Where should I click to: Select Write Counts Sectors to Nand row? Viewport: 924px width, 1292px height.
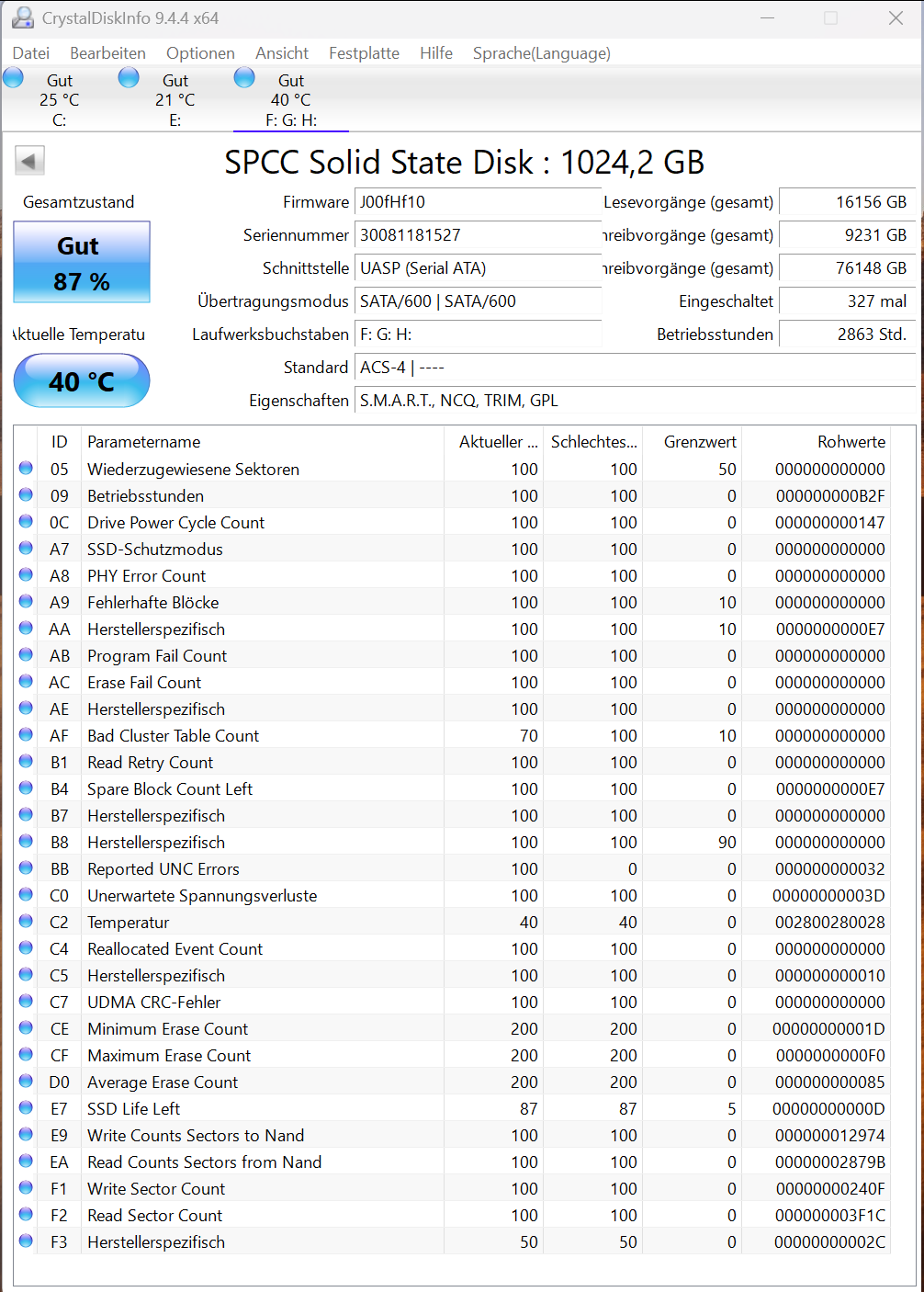pos(452,1135)
